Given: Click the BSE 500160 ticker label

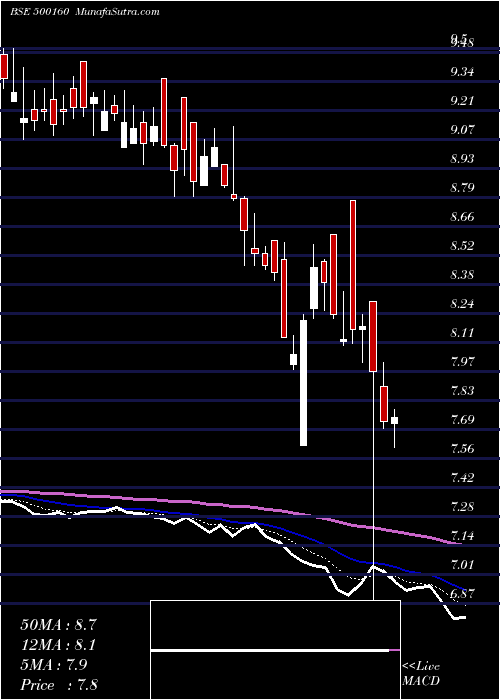Looking at the screenshot, I should point(39,12).
